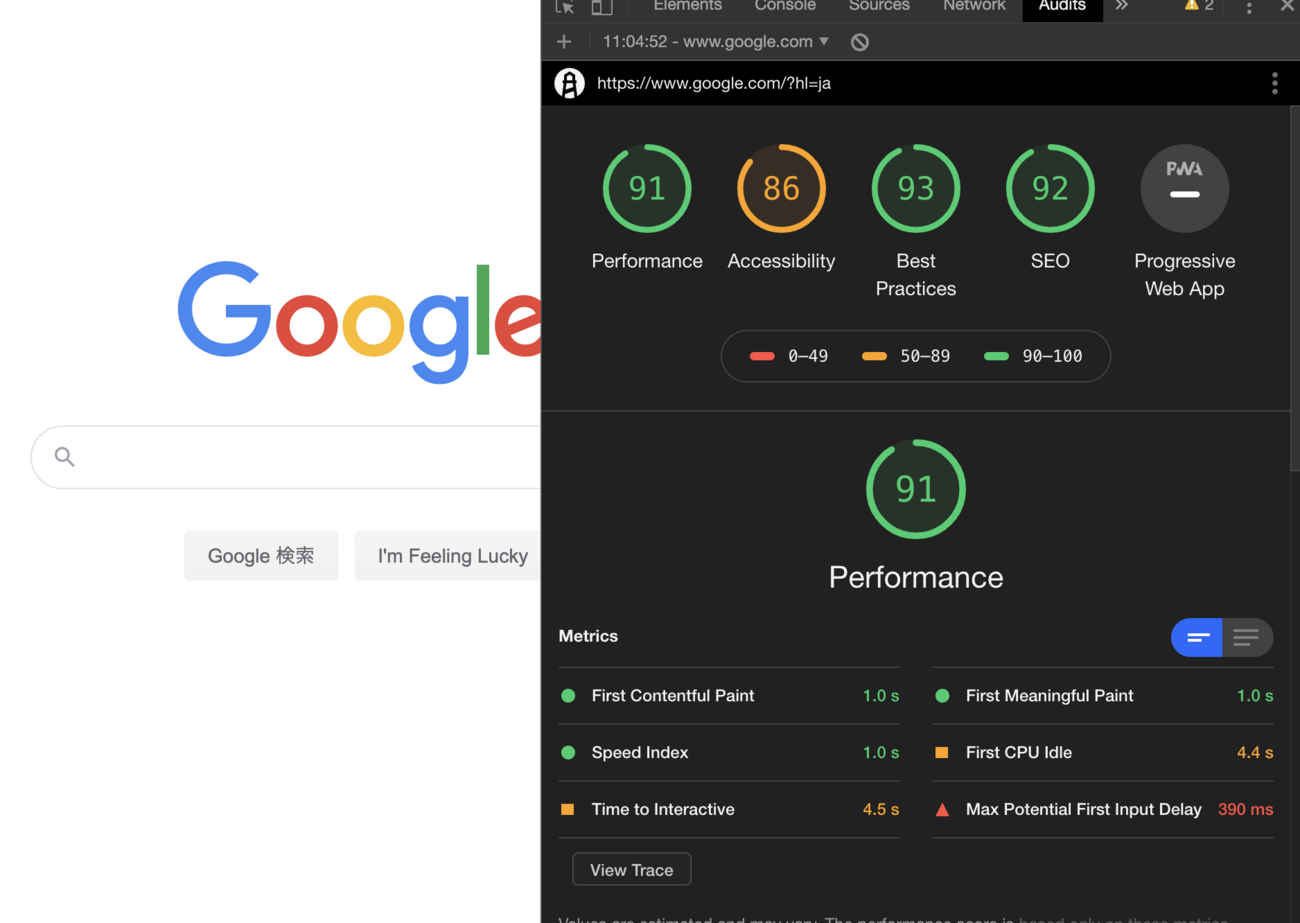Open the Elements tab
This screenshot has height=923, width=1300.
click(688, 6)
